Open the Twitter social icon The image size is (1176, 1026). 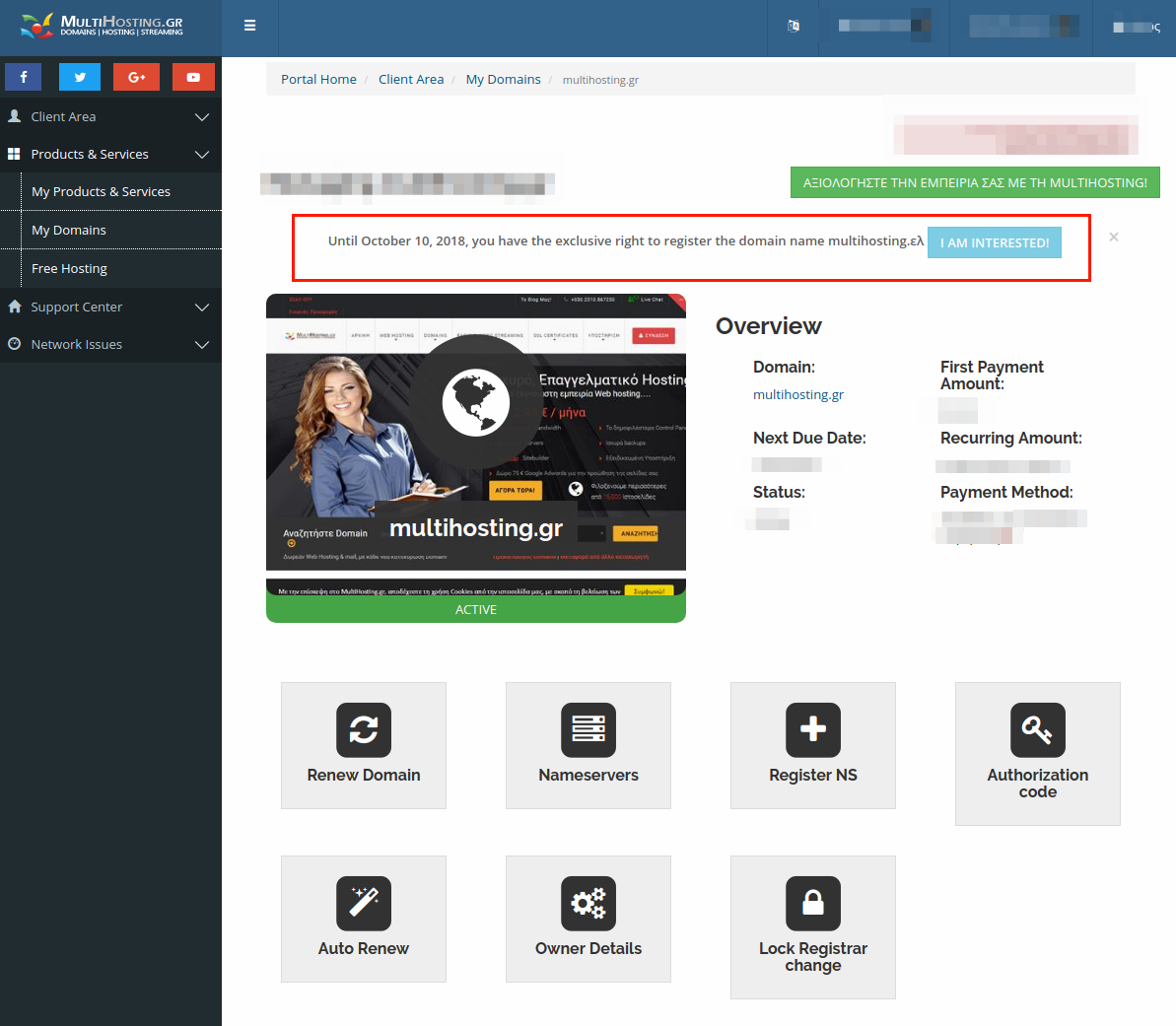tap(80, 77)
